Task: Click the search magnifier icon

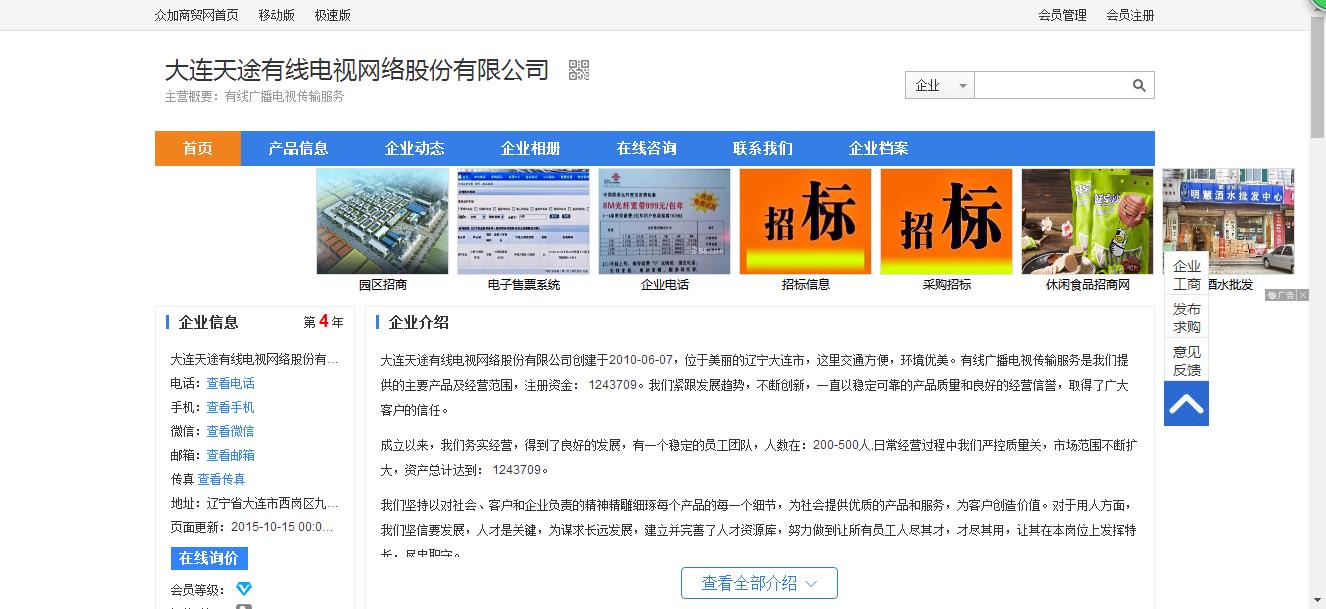Action: (1139, 86)
